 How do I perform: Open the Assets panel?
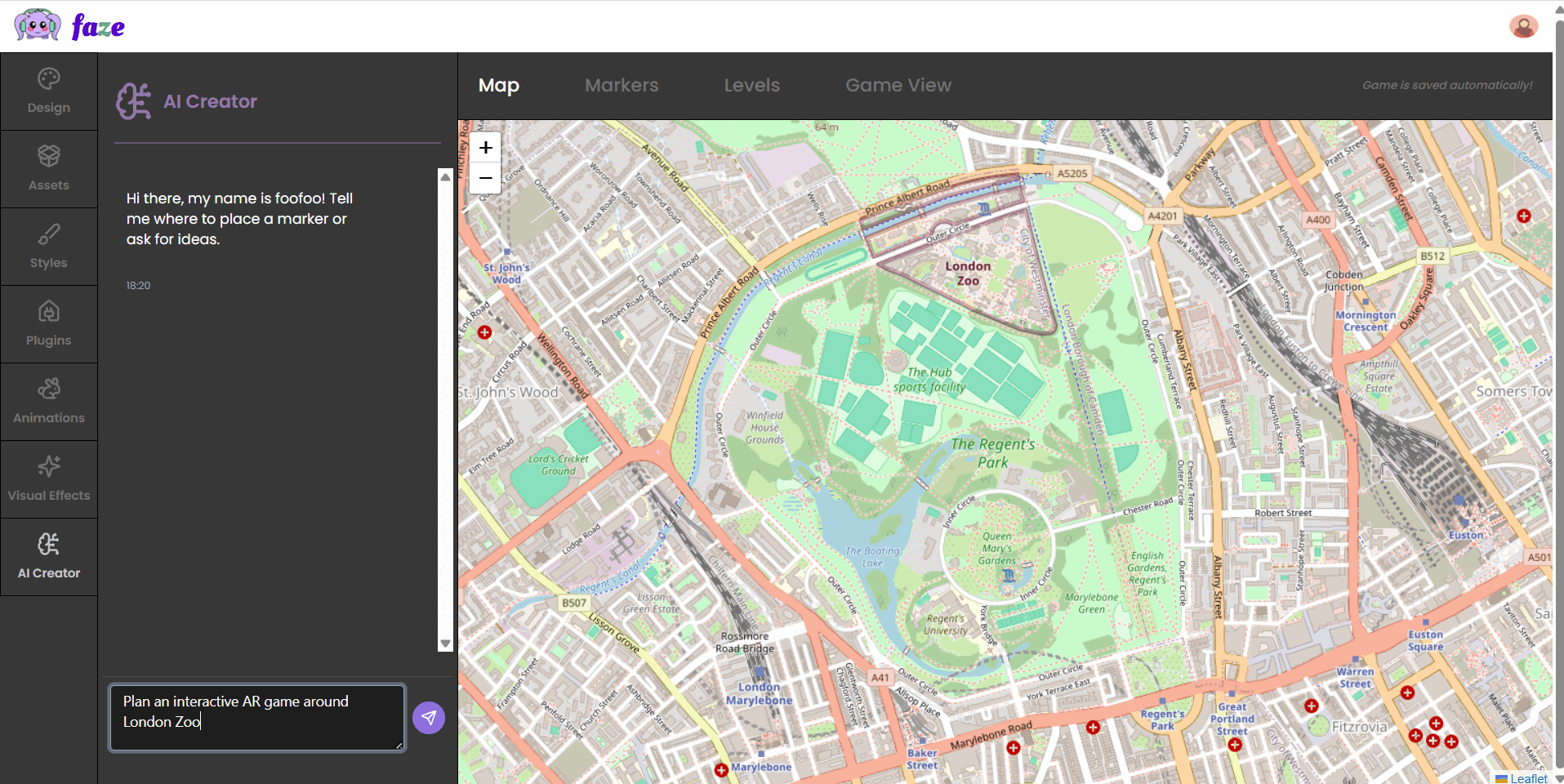pyautogui.click(x=48, y=167)
